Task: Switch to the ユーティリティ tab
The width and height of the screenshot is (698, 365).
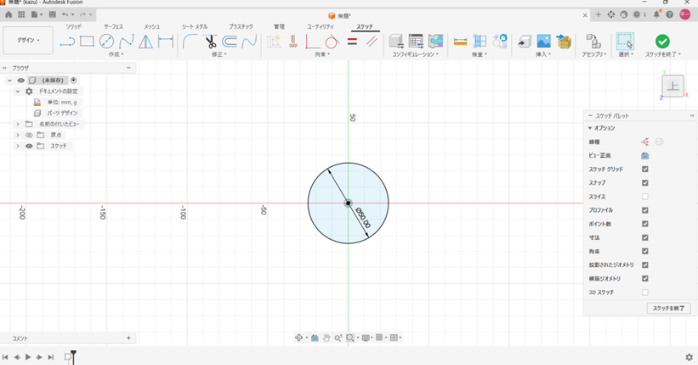Action: point(320,27)
